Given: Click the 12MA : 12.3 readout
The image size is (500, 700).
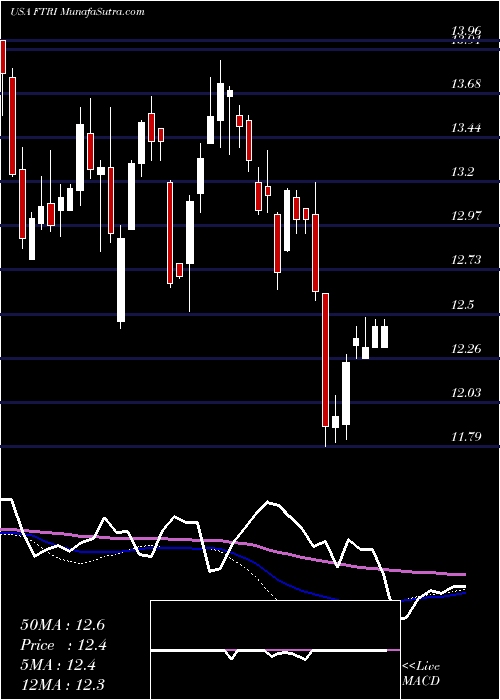Looking at the screenshot, I should [62, 685].
